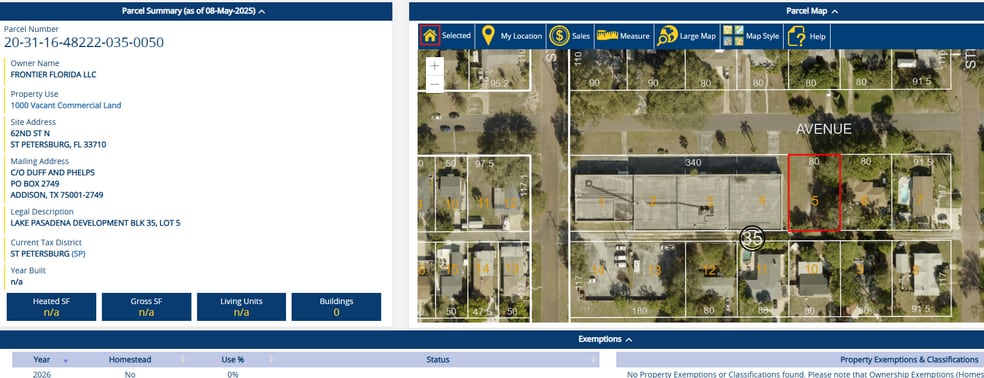The width and height of the screenshot is (984, 378).
Task: Click owner name FRONTIER FLORIDA LLC
Action: click(53, 75)
